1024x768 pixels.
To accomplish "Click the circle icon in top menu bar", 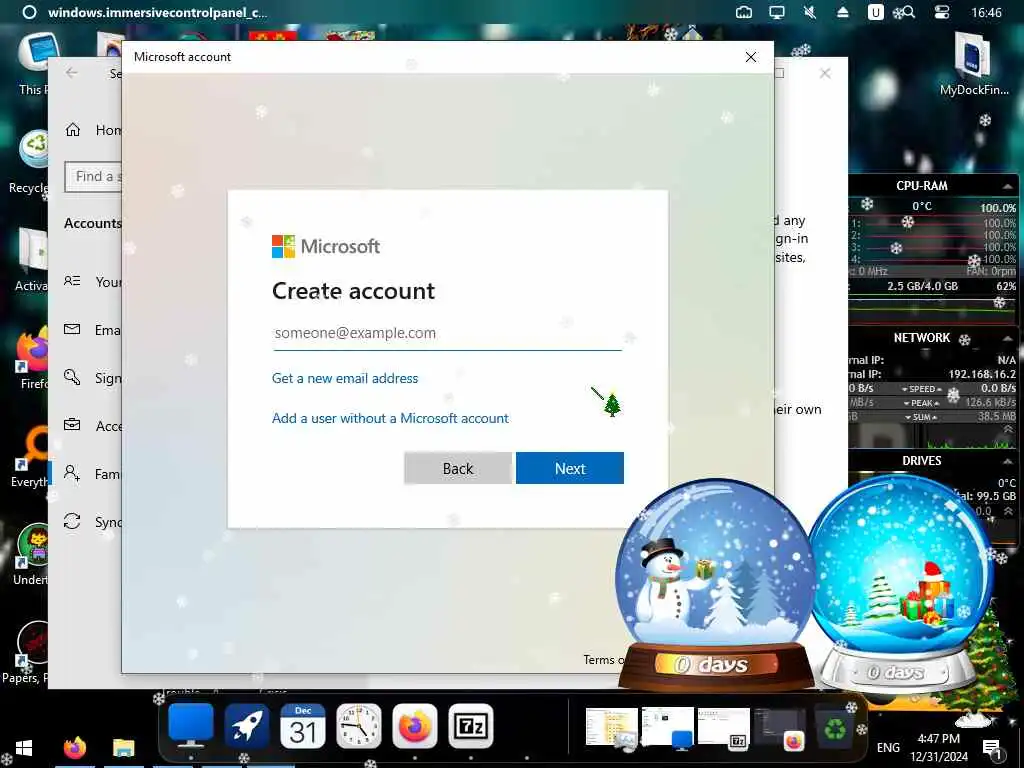I will coord(29,12).
